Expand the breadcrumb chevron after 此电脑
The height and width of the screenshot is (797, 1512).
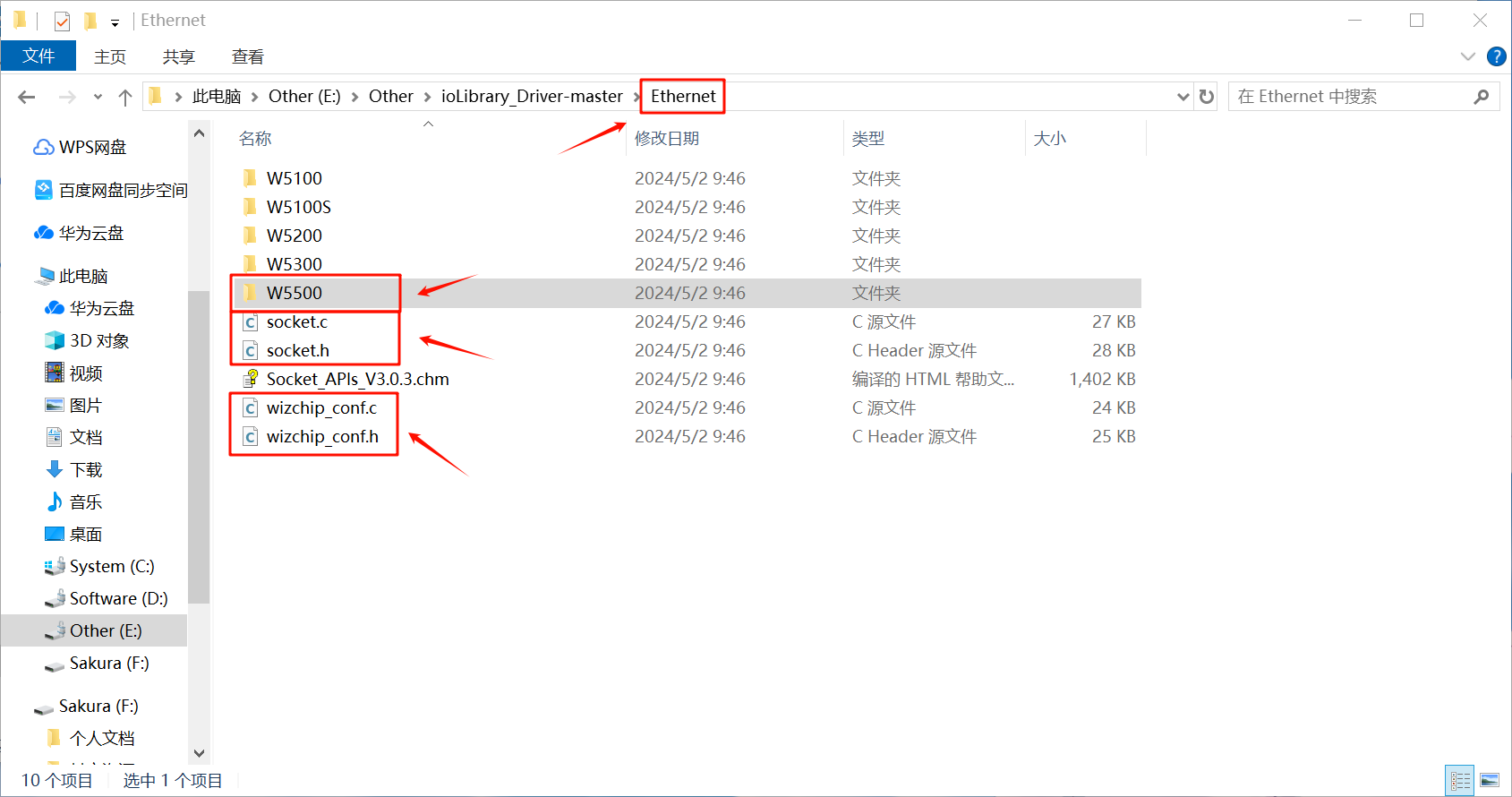[255, 97]
